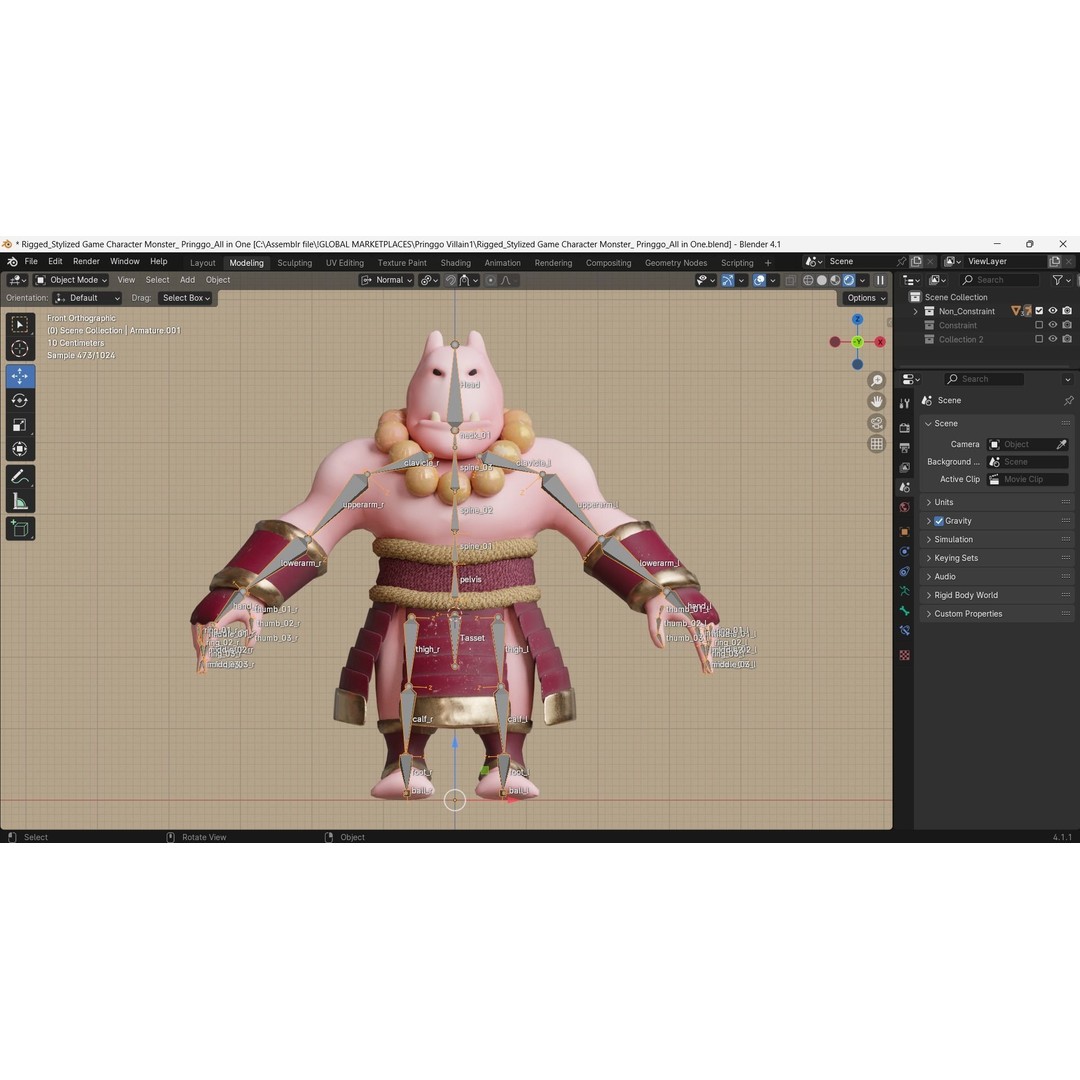This screenshot has height=1080, width=1080.
Task: Open the viewport Options dropdown
Action: pyautogui.click(x=866, y=298)
